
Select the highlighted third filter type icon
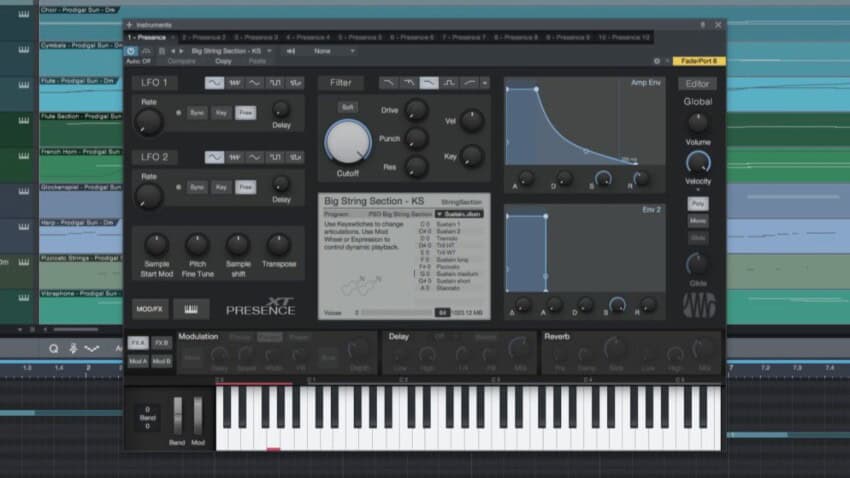tap(429, 83)
